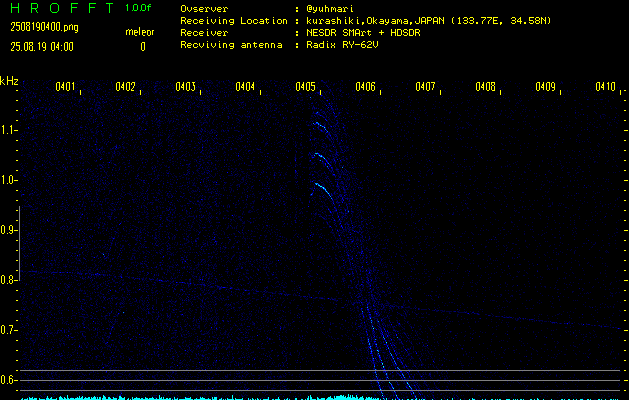Click the kHz axis unit label
629x400 pixels.
tap(9, 81)
